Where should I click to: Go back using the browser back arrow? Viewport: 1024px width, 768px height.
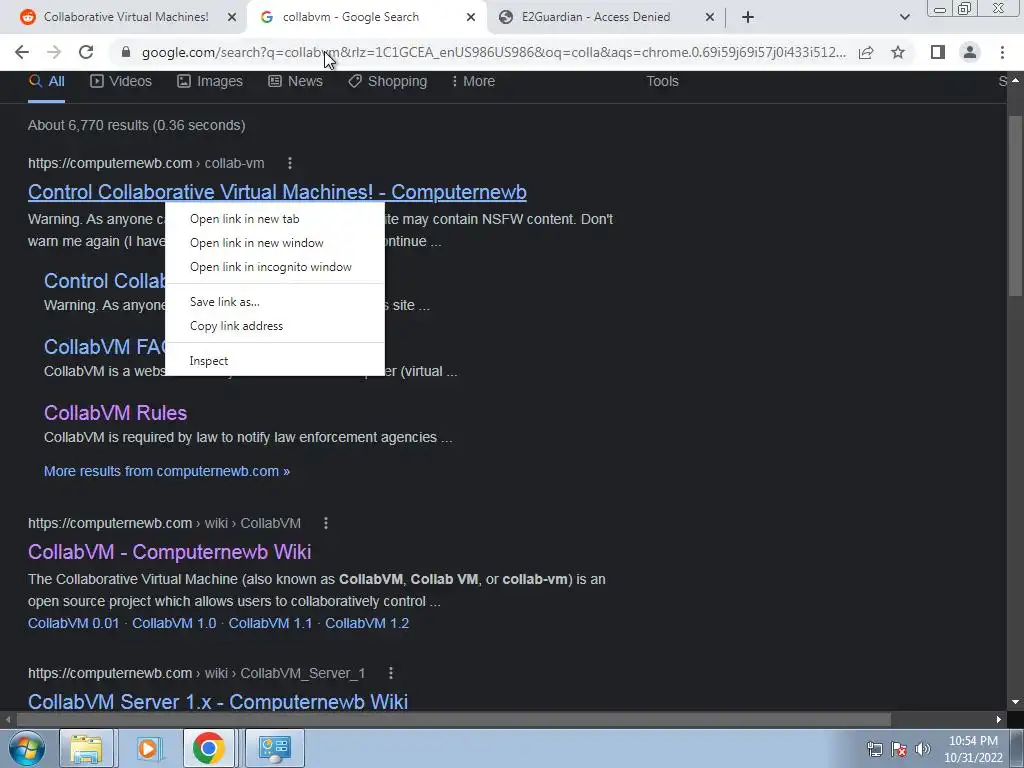pos(22,52)
